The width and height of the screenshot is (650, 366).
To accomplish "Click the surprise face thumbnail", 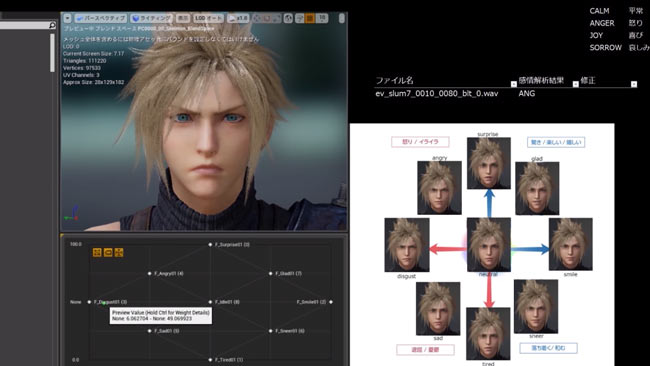I will point(489,163).
